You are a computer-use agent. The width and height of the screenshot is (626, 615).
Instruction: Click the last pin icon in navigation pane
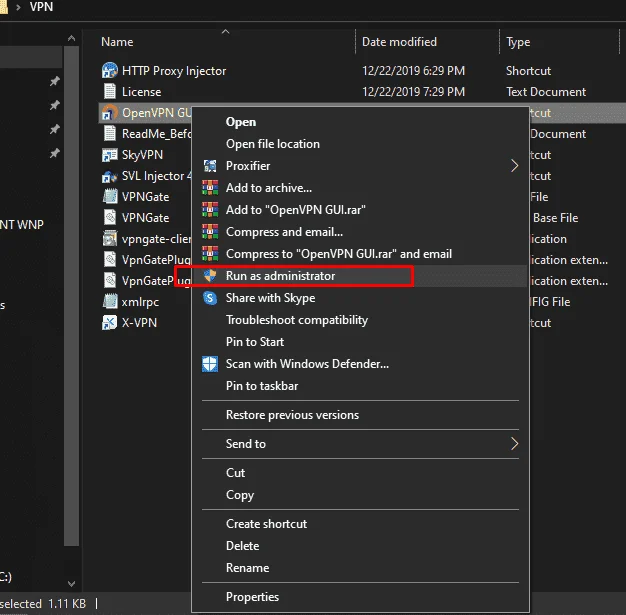pos(55,153)
